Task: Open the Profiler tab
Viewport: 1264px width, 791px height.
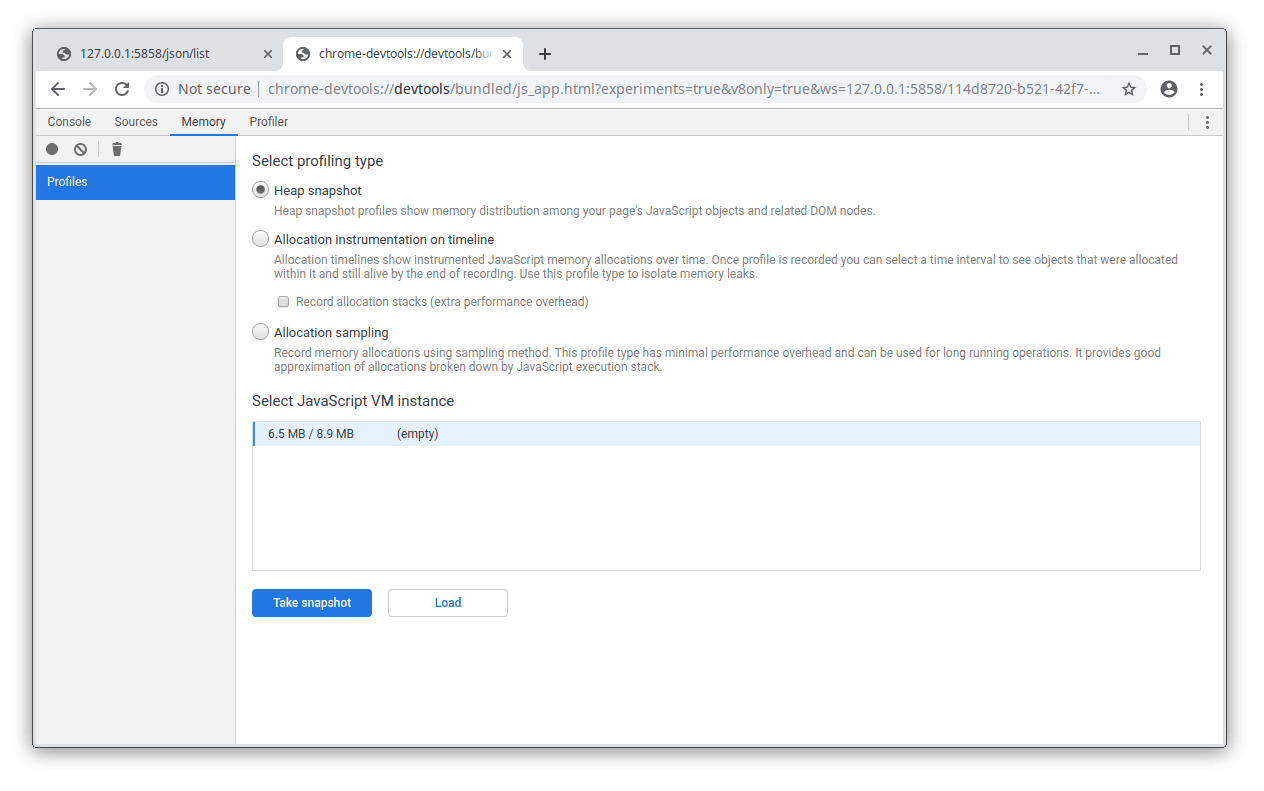Action: pos(268,122)
